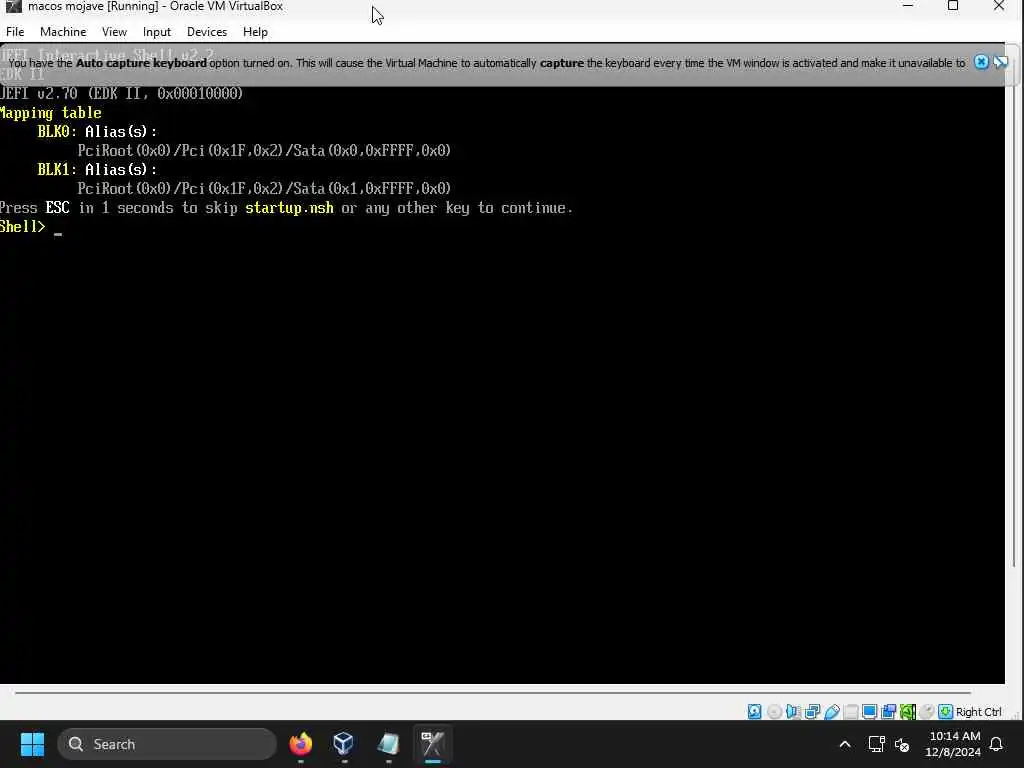Suppress the keyboard capture message permanently

(1000, 62)
